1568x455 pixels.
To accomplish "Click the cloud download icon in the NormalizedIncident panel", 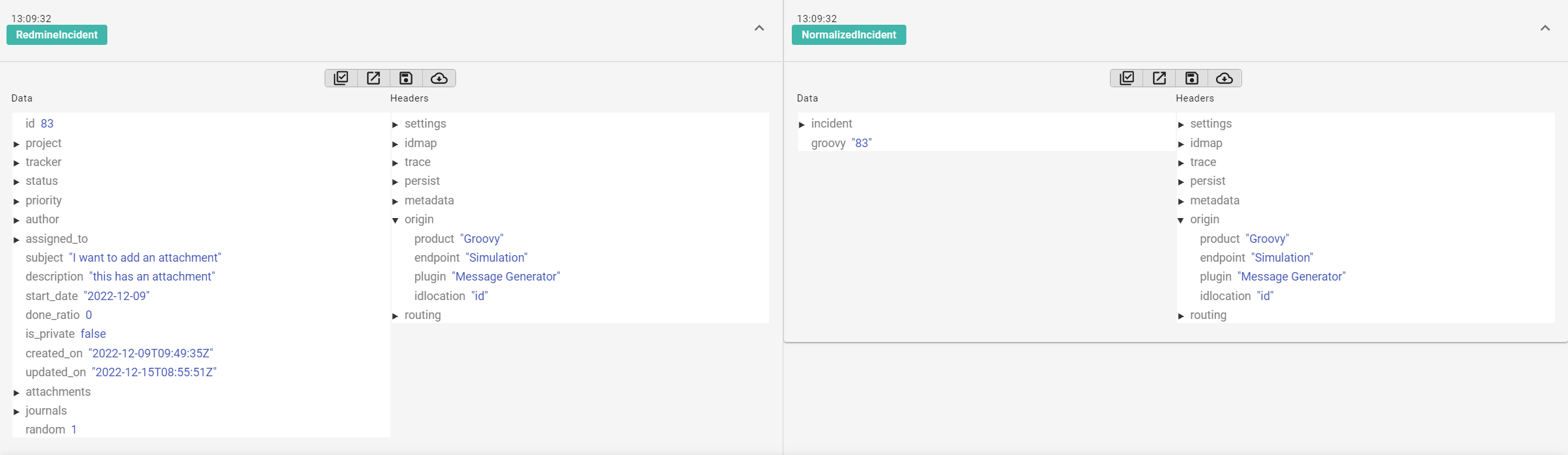I will (x=1224, y=78).
